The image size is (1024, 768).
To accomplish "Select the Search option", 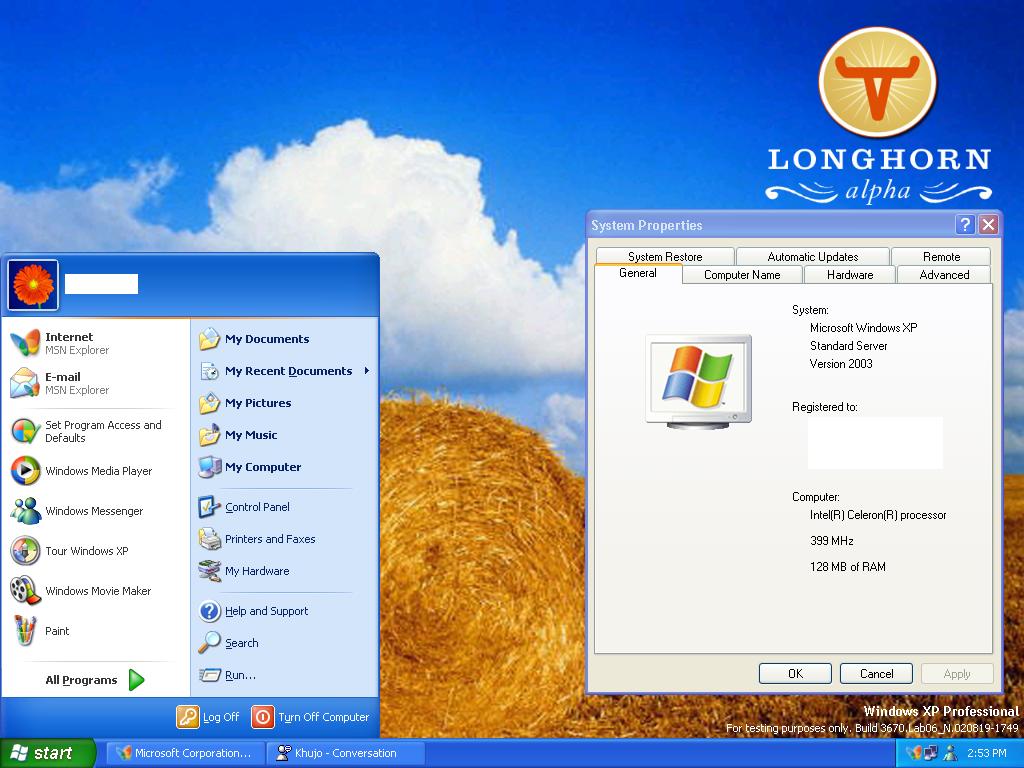I will click(240, 643).
